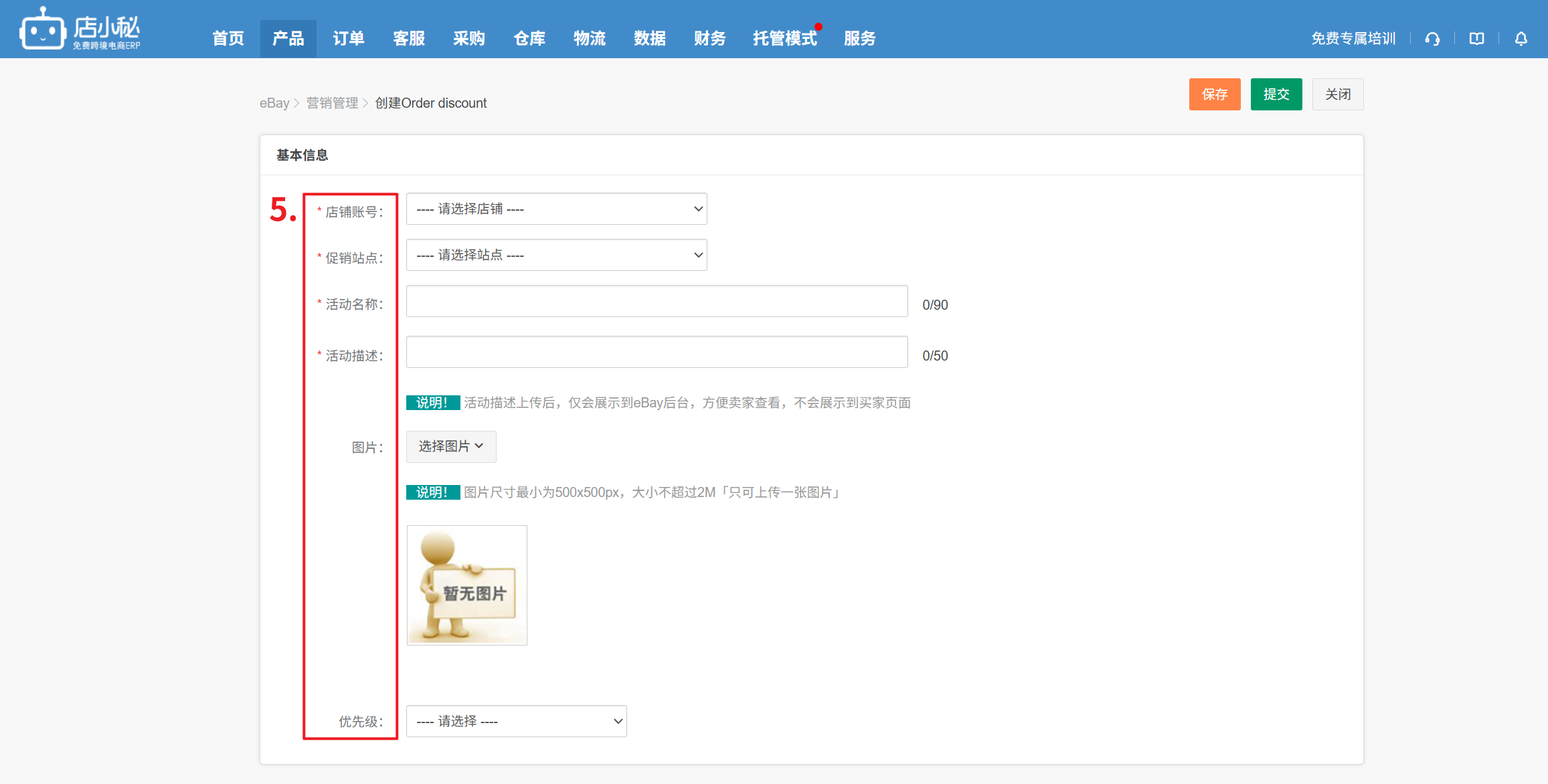The image size is (1548, 784).
Task: Open the 选择图片 dropdown button
Action: pos(450,446)
